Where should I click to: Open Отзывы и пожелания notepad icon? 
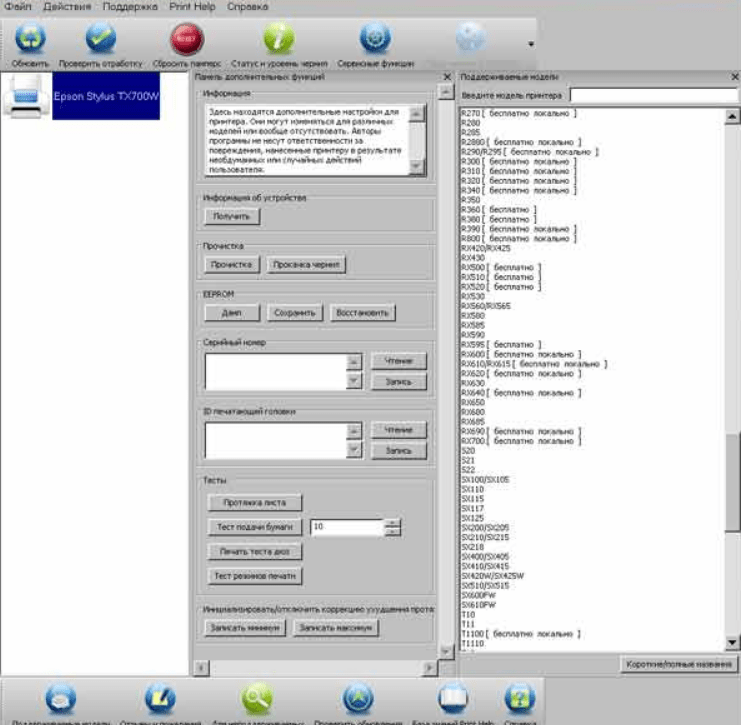[160, 698]
